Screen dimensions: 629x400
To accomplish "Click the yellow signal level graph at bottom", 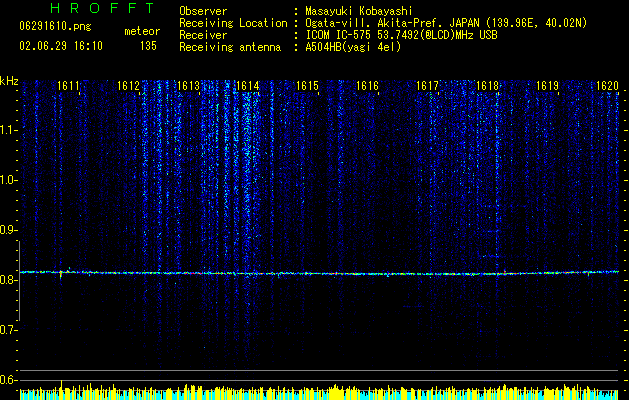I will point(319,392).
